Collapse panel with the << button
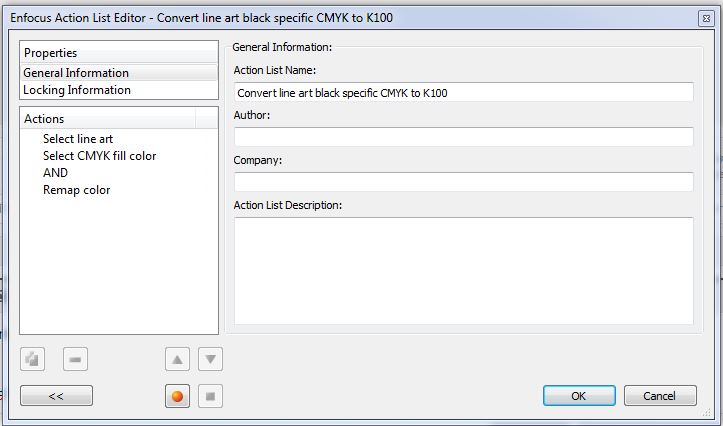Screen dimensions: 723x426 pyautogui.click(x=56, y=396)
